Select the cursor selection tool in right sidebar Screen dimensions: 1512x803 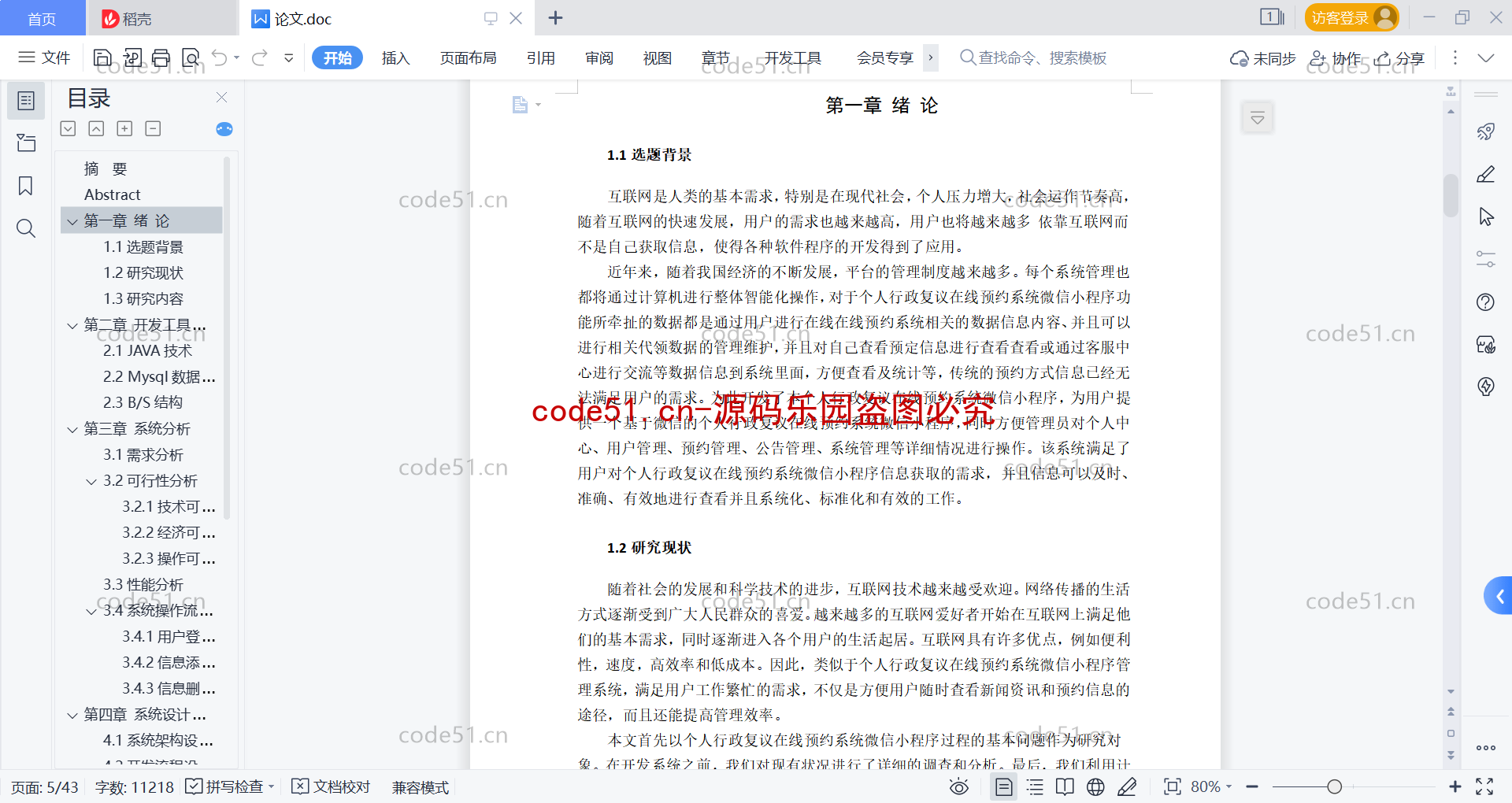(1486, 216)
